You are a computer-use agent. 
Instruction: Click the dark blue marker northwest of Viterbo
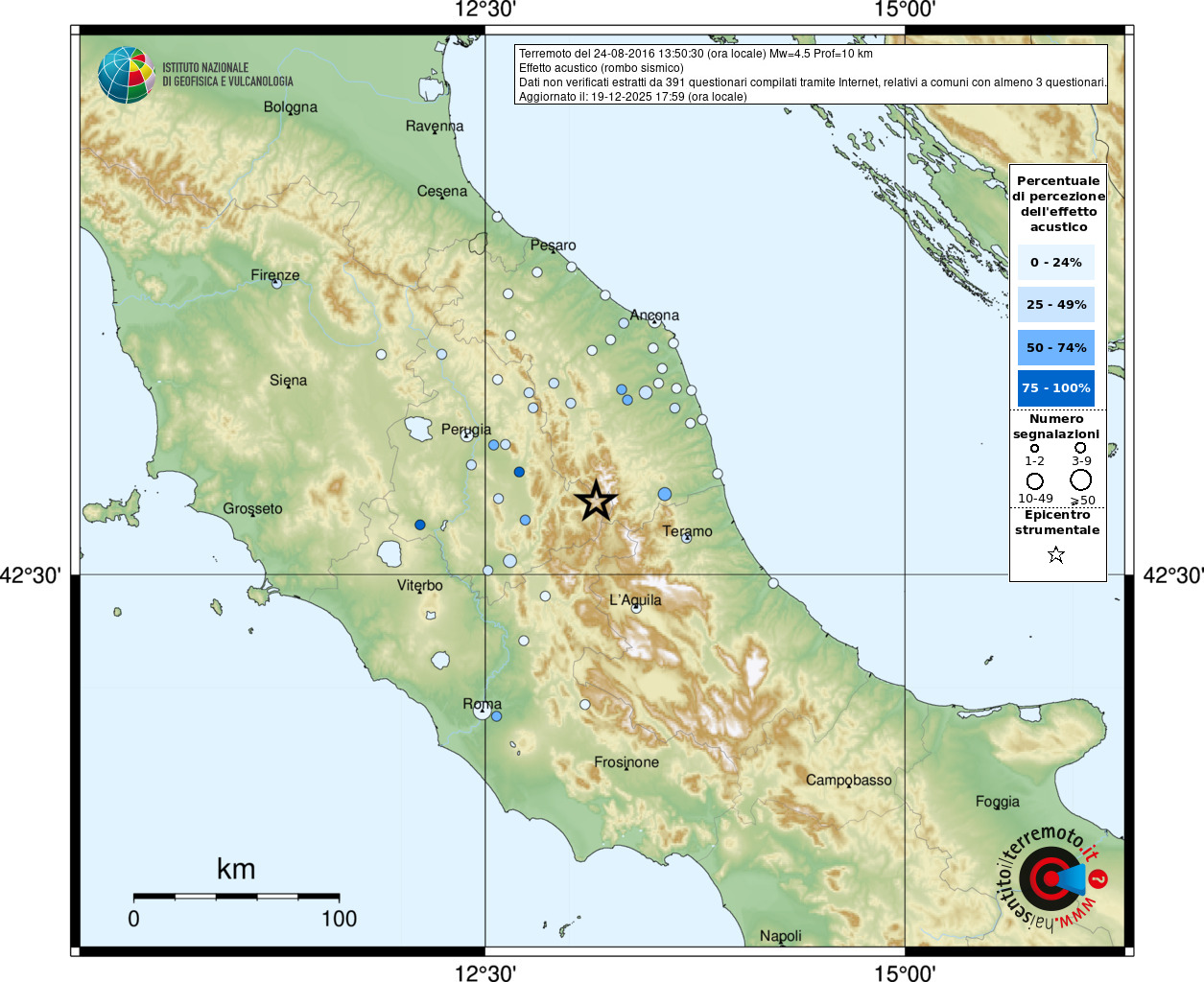(419, 525)
